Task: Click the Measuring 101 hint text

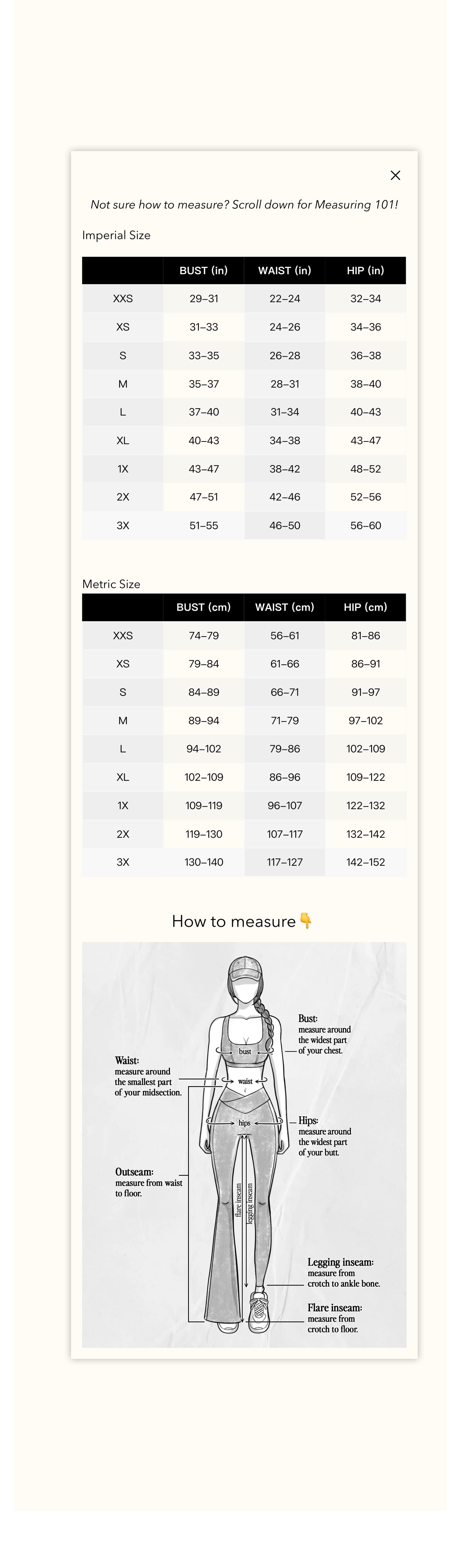Action: click(x=244, y=205)
